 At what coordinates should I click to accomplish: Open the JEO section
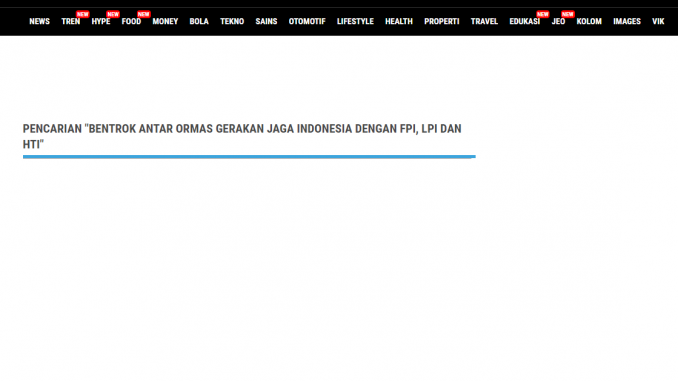(558, 21)
